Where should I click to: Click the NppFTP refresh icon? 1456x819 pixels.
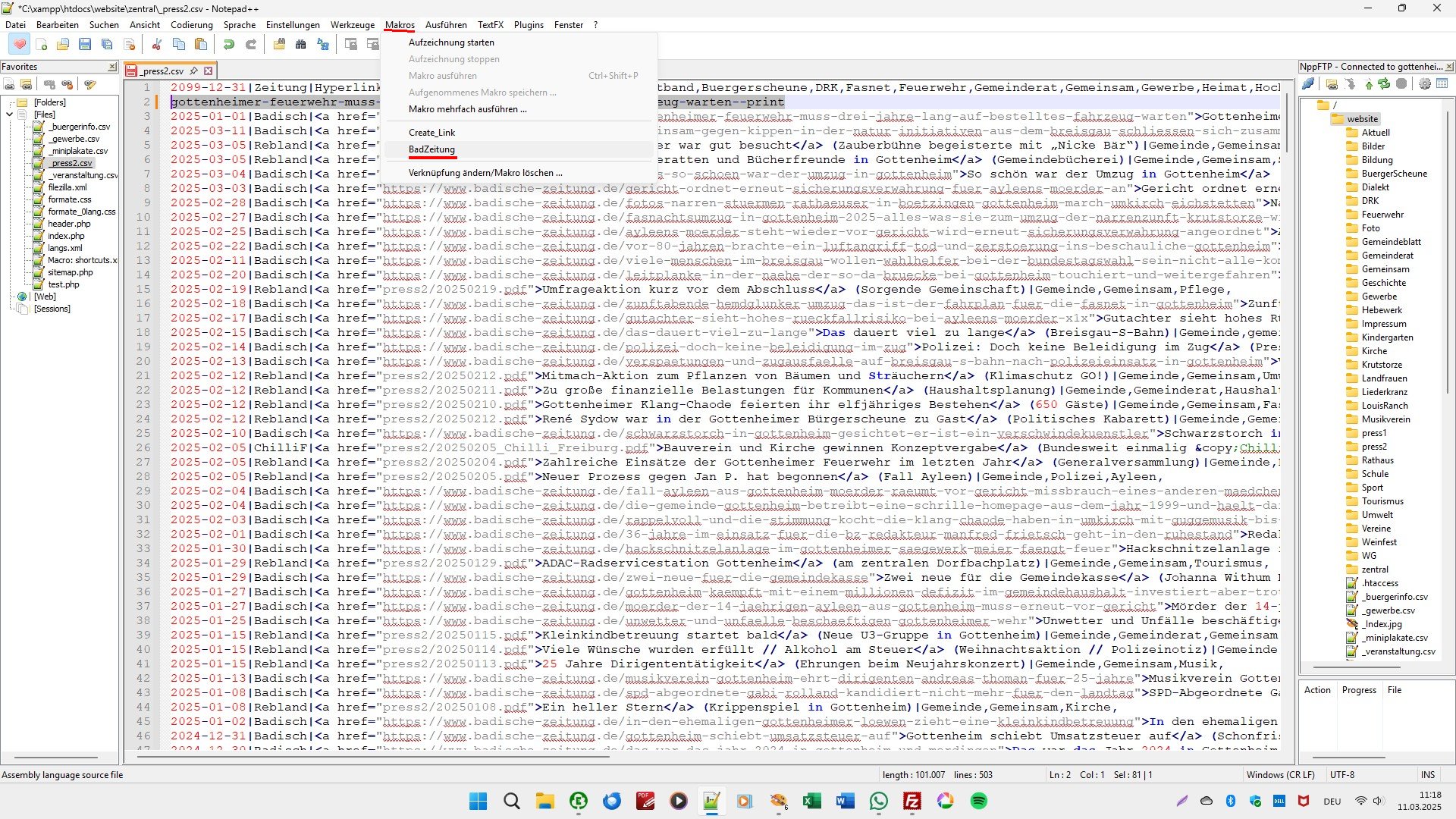point(1384,84)
